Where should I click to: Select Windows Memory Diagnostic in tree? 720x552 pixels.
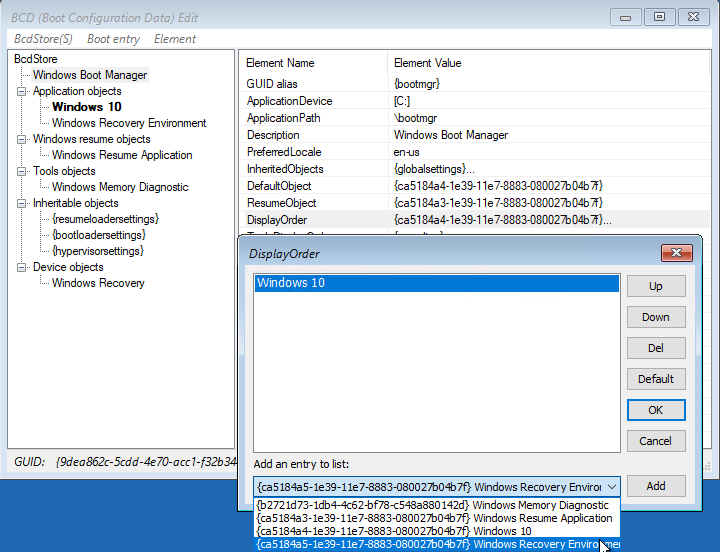tap(120, 187)
